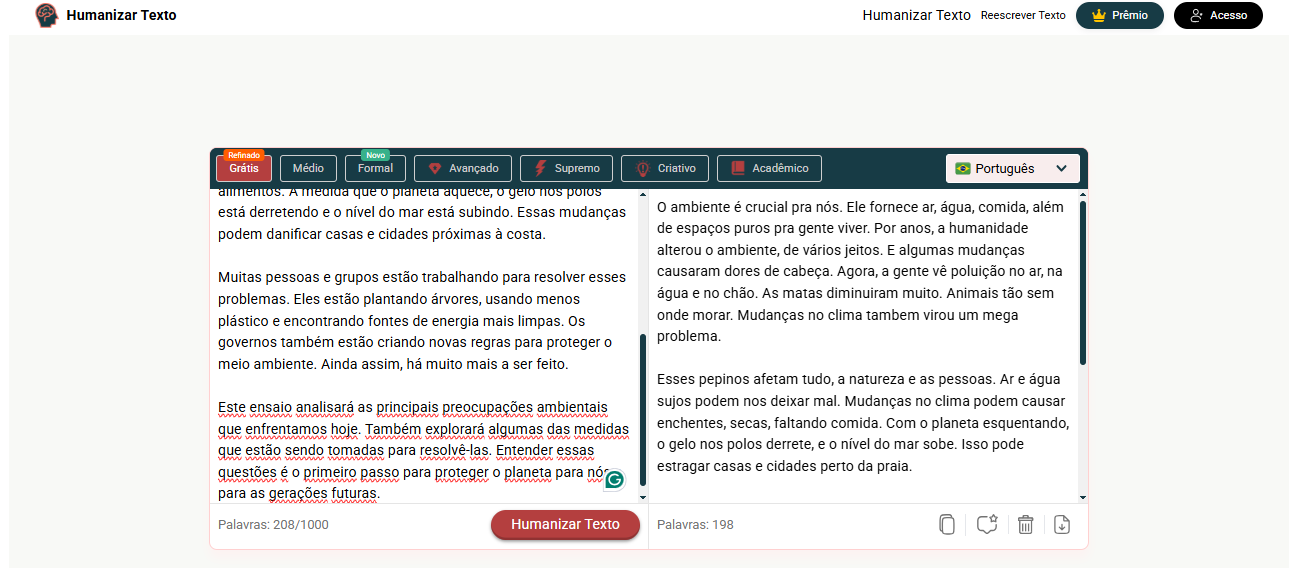Choose the Criativo lightbulb mode

point(665,169)
